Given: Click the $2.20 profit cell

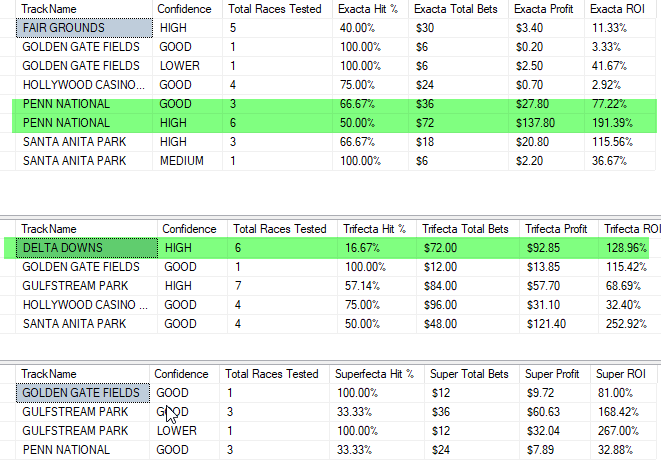Looking at the screenshot, I should 546,161.
